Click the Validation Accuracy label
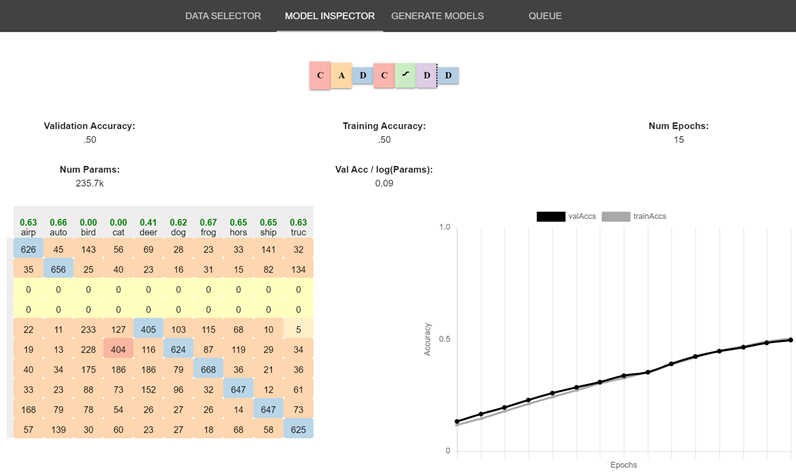This screenshot has height=473, width=796. click(89, 126)
